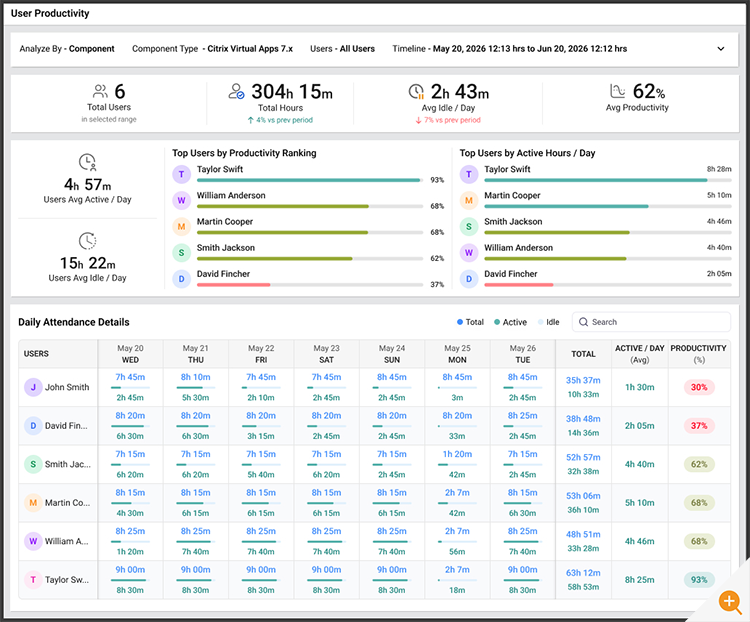Image resolution: width=750 pixels, height=622 pixels.
Task: Click Smith Jackson avatar in Active Hours list
Action: (x=469, y=226)
